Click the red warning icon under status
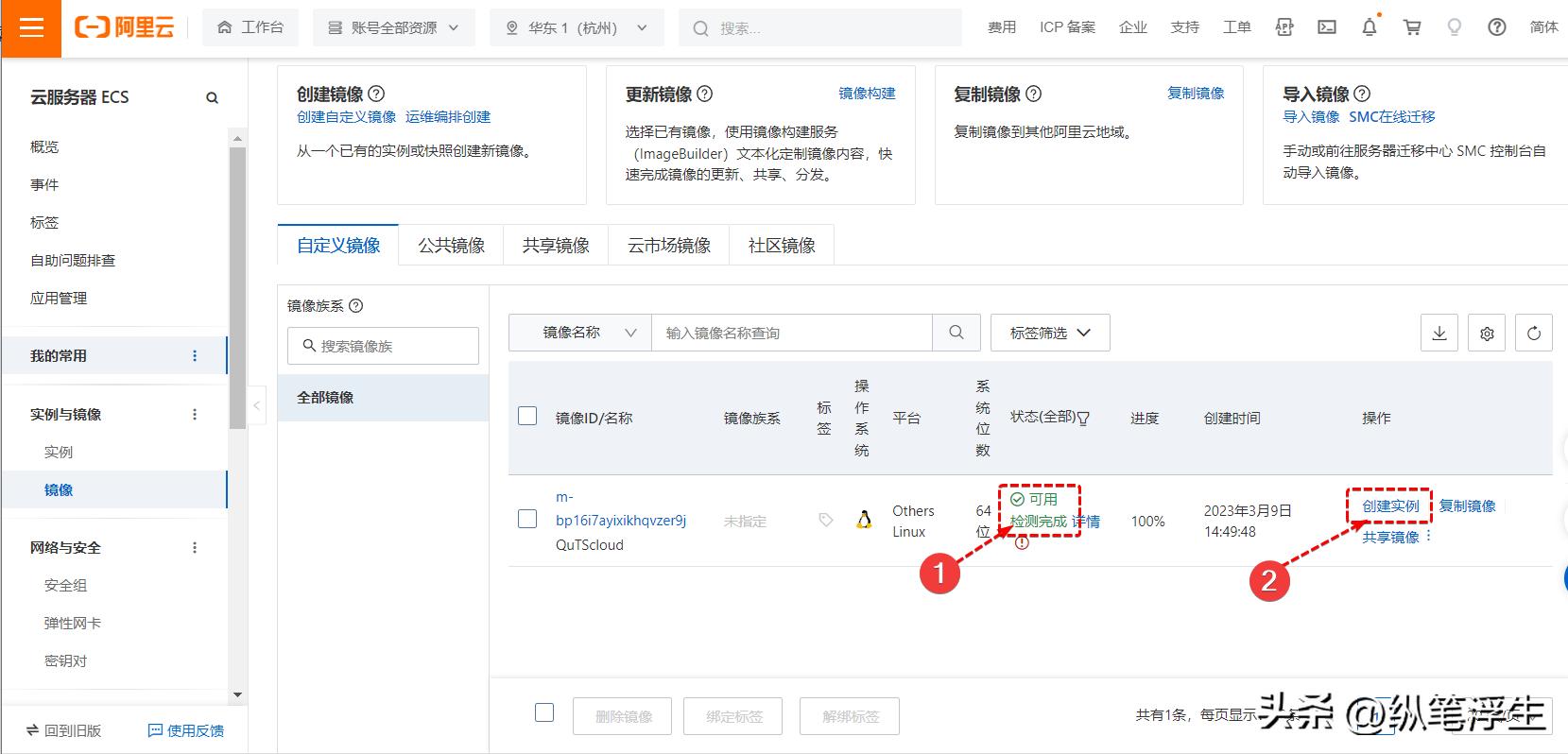Viewport: 1568px width, 754px height. tap(1022, 543)
